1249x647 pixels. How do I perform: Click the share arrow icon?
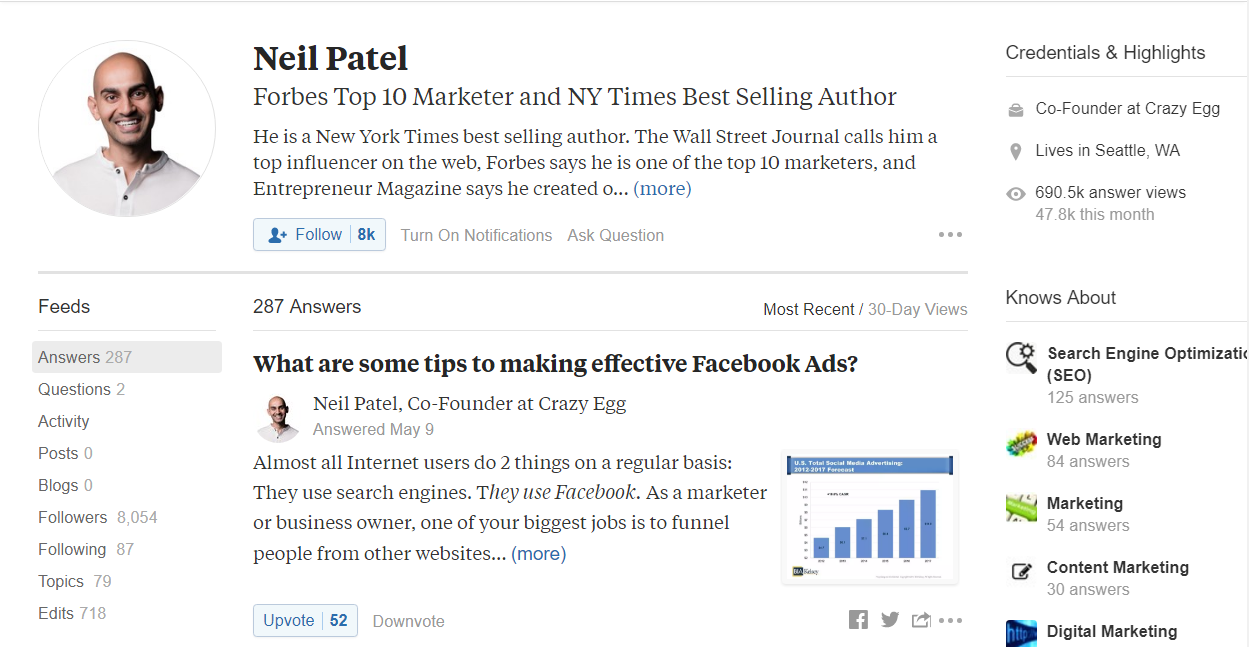(921, 620)
